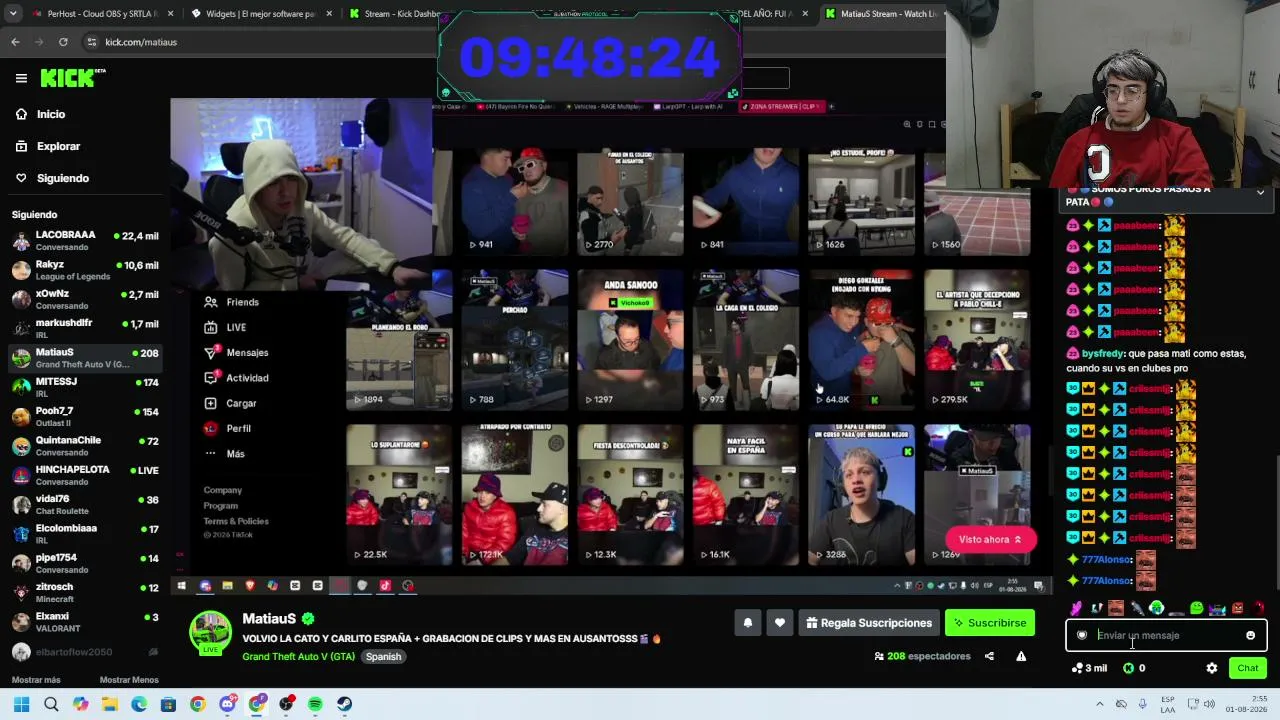Click the kick.com/matiaus address bar
Viewport: 1280px width, 720px height.
260,42
